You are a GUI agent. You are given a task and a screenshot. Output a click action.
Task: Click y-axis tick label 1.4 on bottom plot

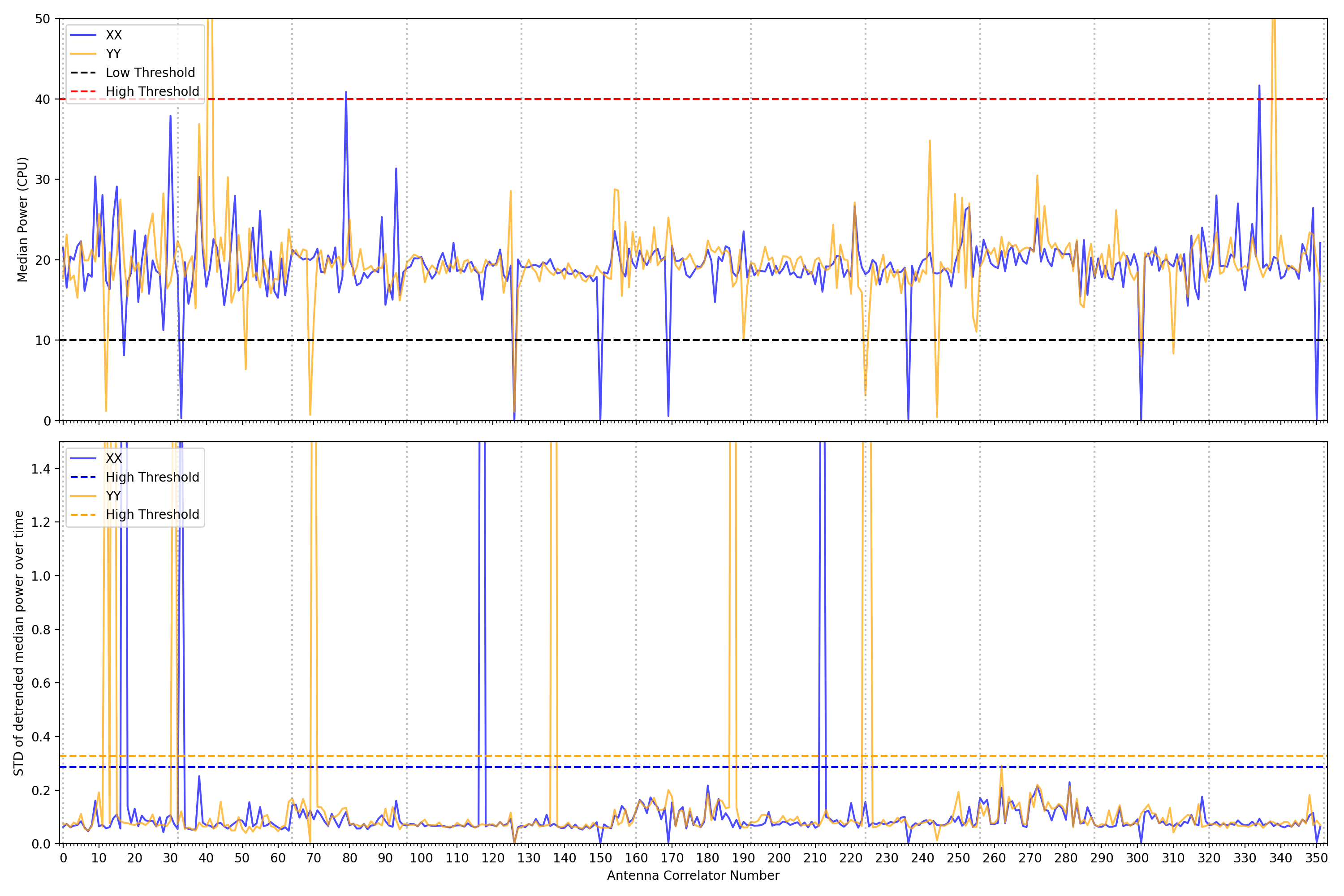(x=41, y=469)
